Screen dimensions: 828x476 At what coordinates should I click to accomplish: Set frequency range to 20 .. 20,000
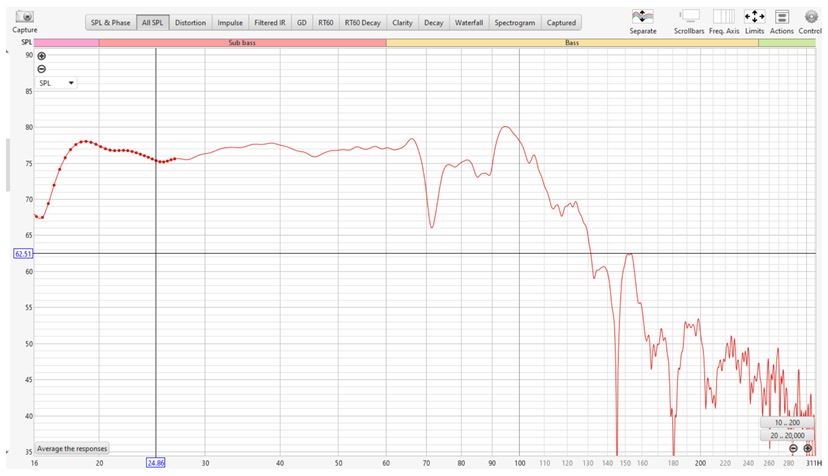pos(787,435)
